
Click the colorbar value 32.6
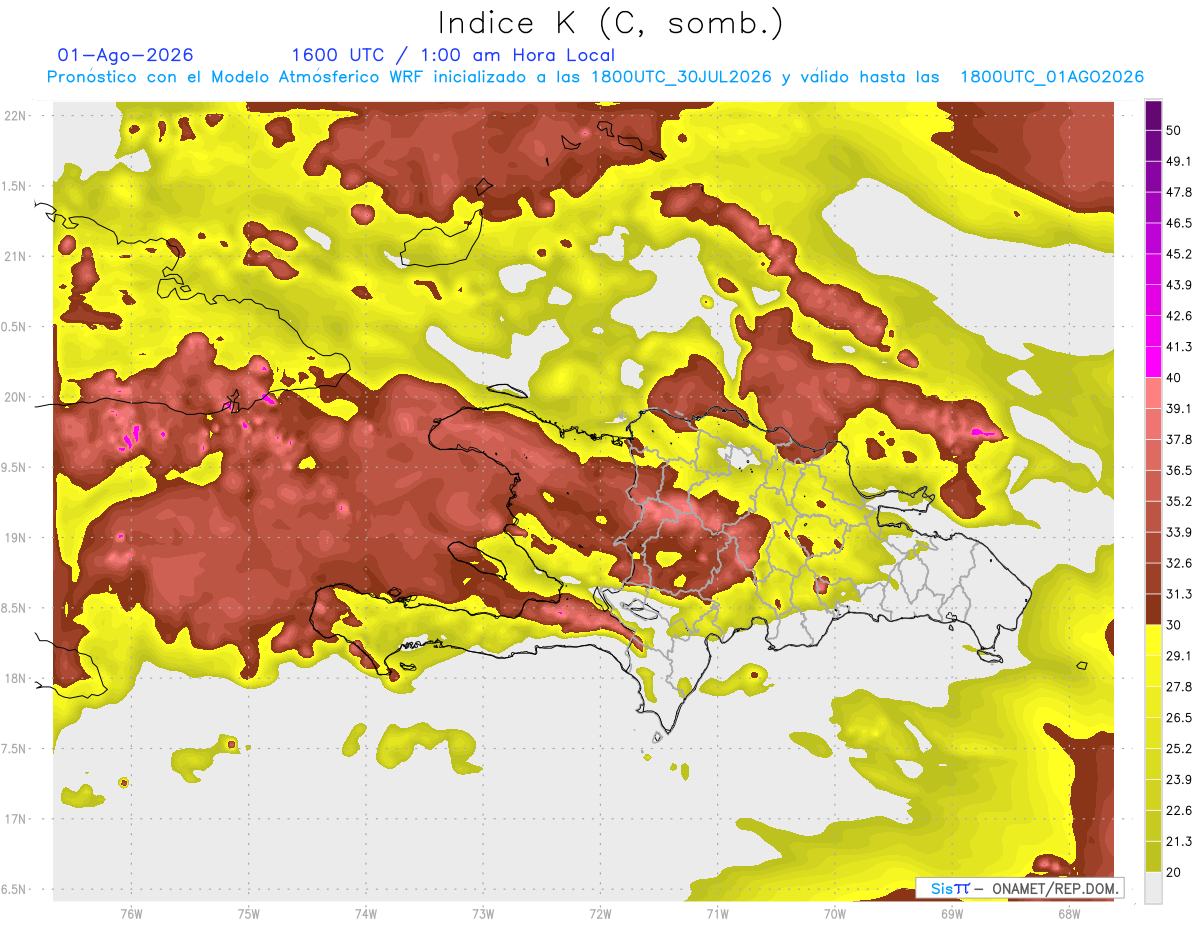click(1179, 563)
